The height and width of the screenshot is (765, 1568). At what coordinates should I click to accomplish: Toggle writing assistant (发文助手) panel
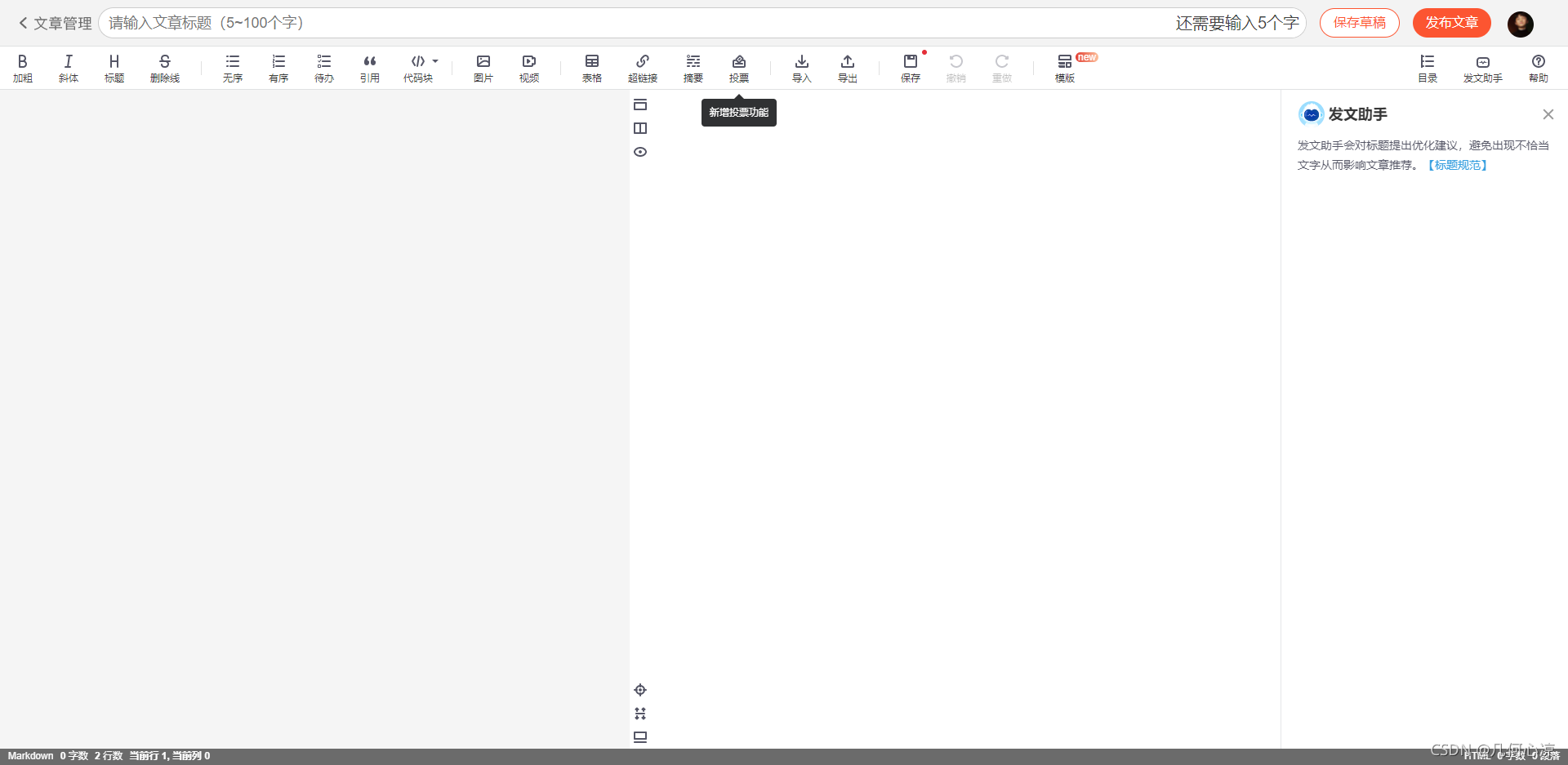tap(1483, 68)
